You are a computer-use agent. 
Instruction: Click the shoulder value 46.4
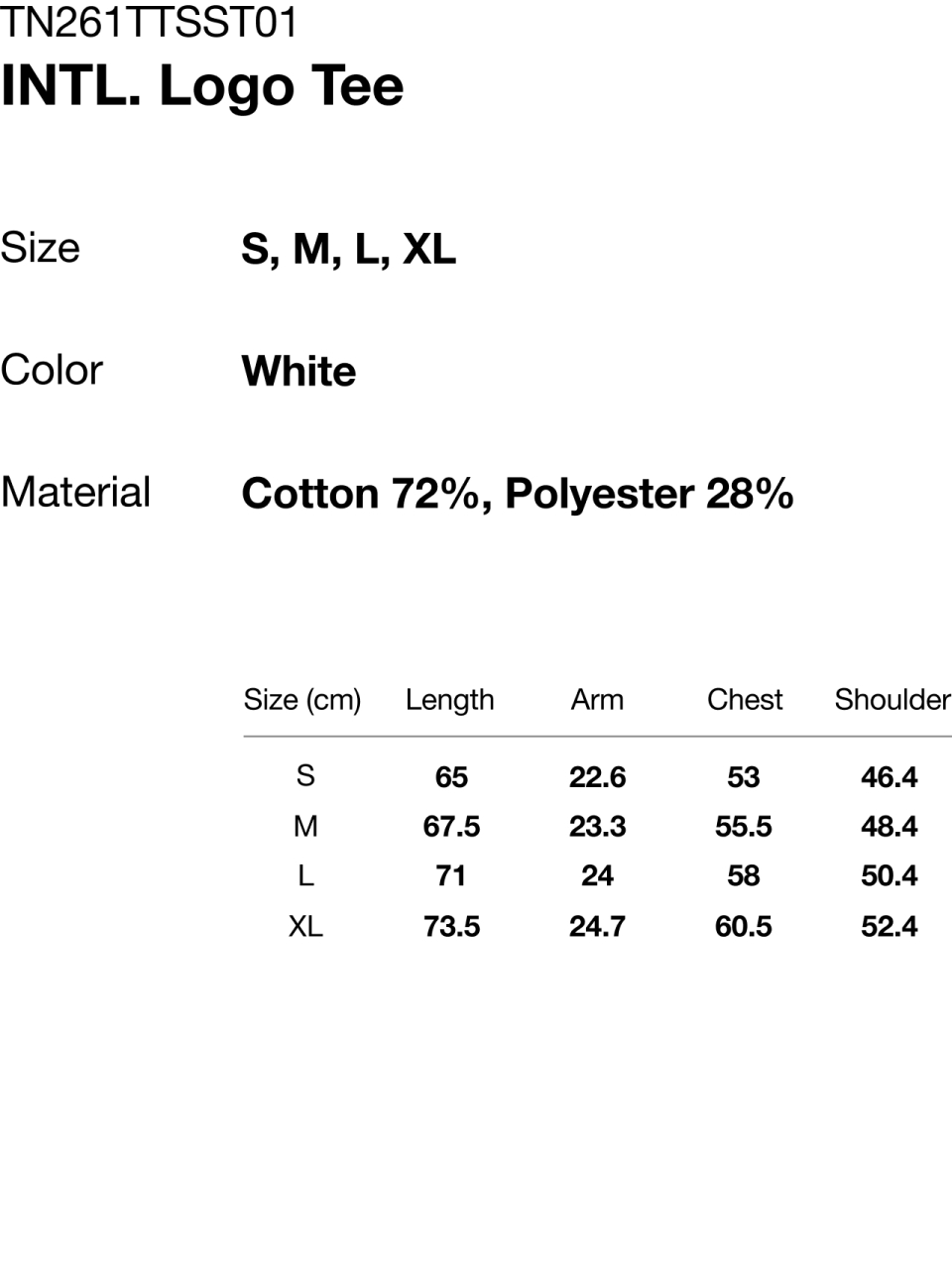tap(890, 777)
